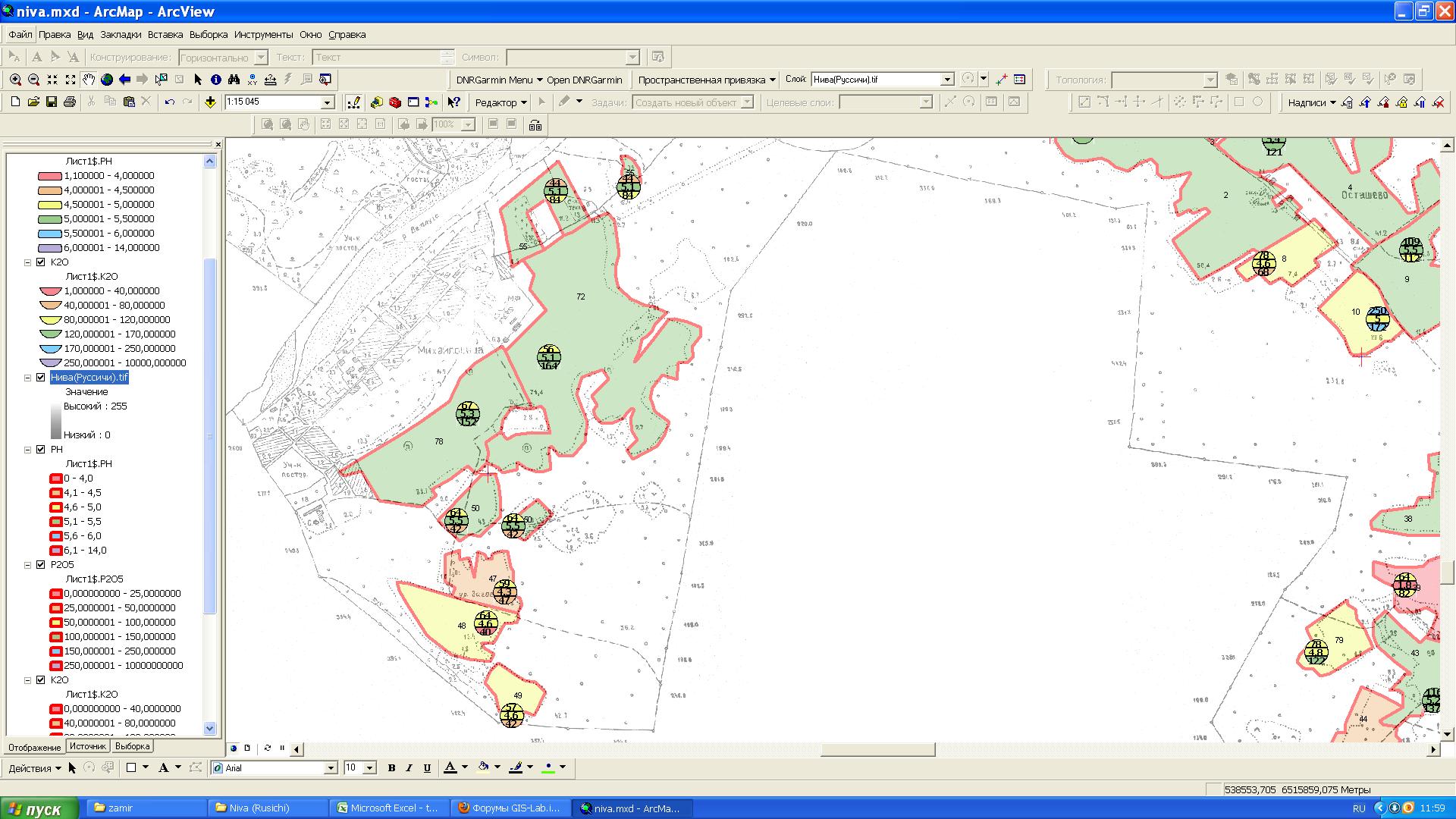The image size is (1456, 819).
Task: Toggle visibility of the P2O5 layer
Action: pyautogui.click(x=41, y=565)
